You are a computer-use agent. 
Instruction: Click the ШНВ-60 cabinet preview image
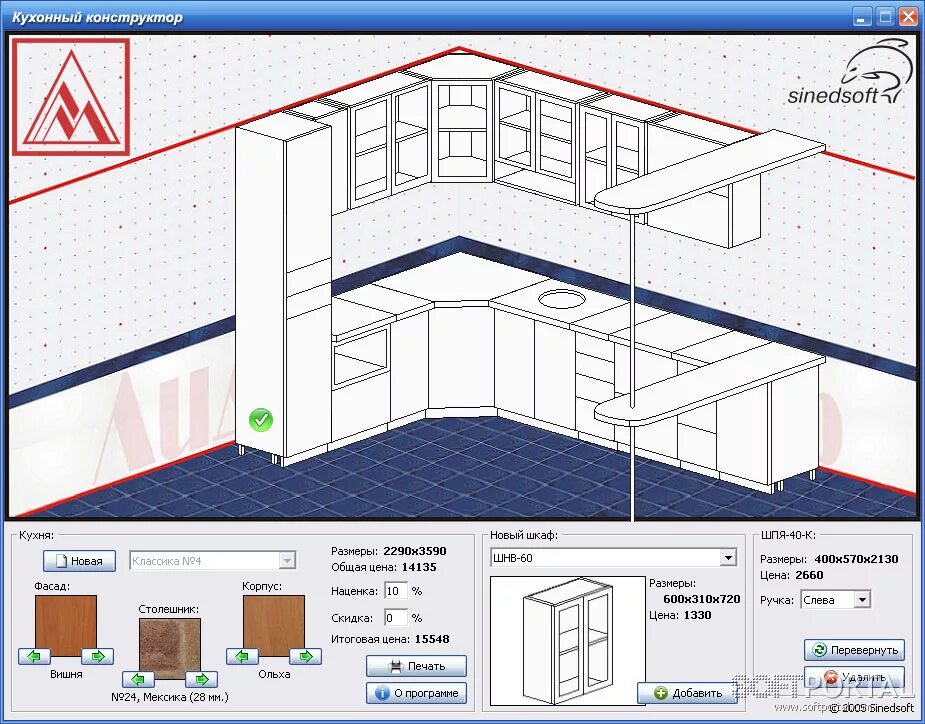pyautogui.click(x=568, y=640)
